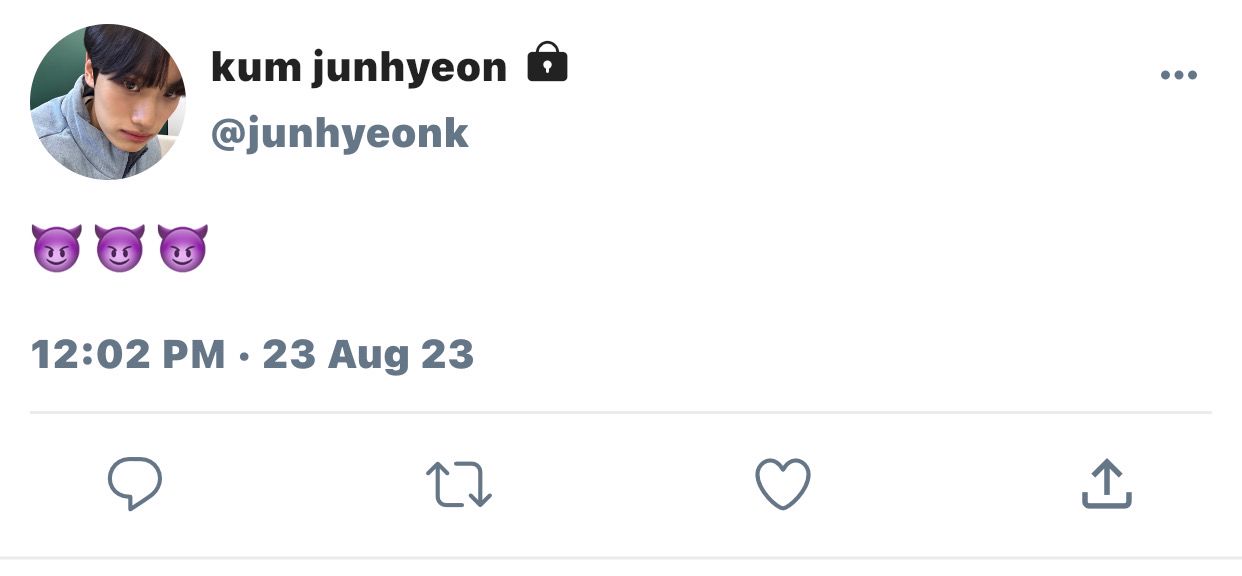The height and width of the screenshot is (576, 1242).
Task: Open the share sheet via upload arrow icon
Action: pyautogui.click(x=1106, y=484)
